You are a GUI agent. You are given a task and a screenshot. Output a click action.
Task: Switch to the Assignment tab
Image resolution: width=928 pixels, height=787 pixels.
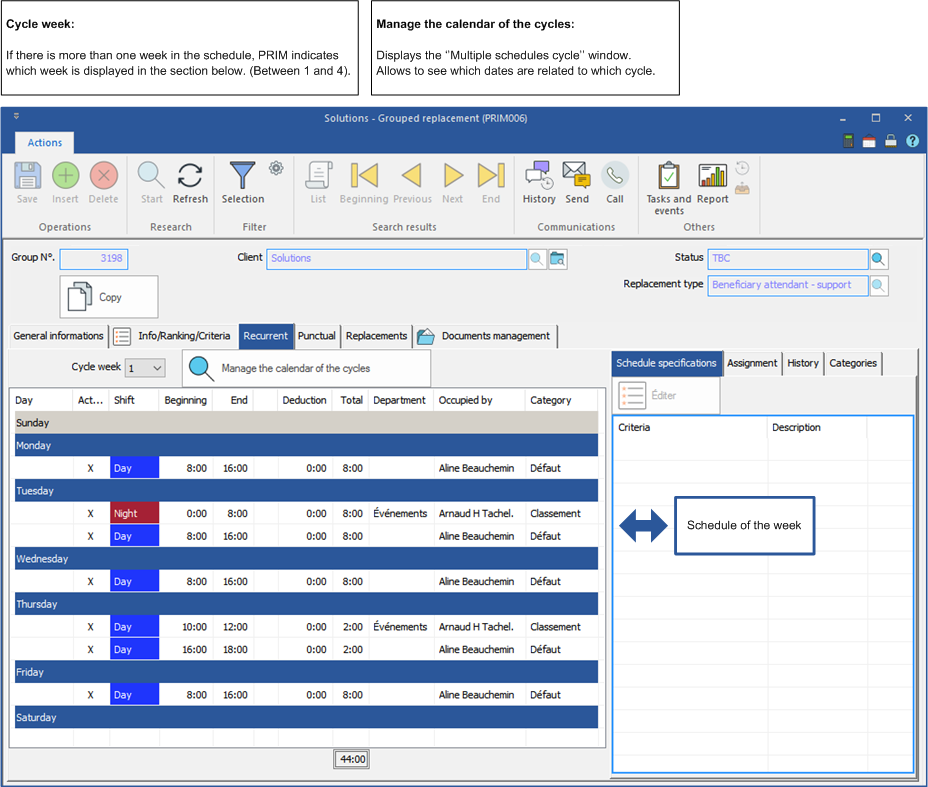[x=752, y=363]
